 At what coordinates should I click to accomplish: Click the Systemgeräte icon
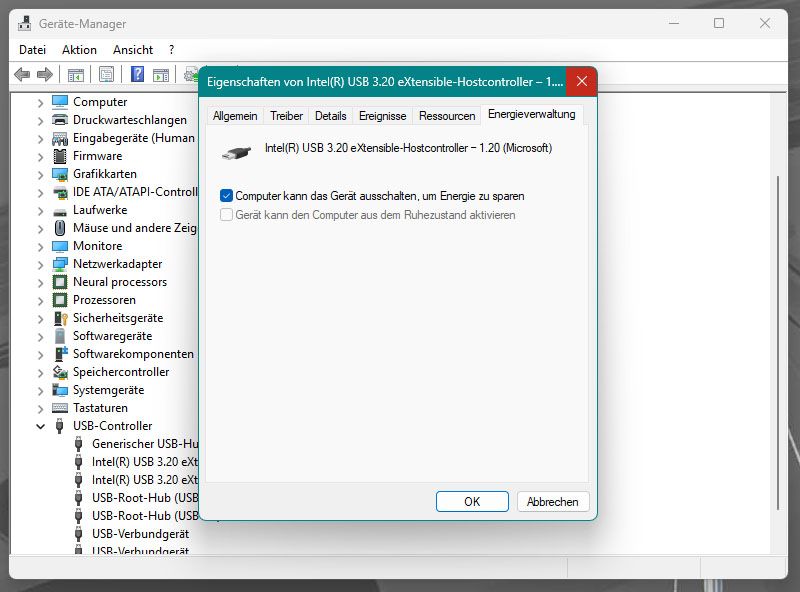60,390
